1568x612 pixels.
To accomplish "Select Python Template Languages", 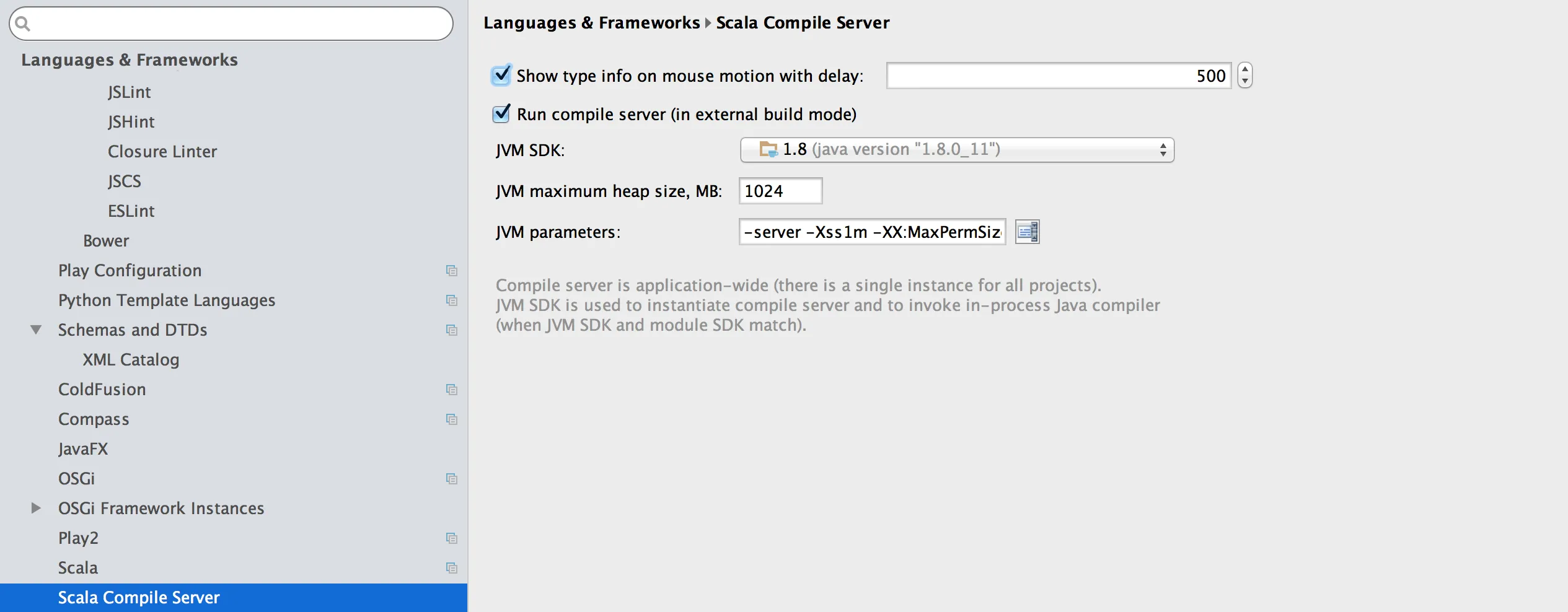I will pyautogui.click(x=167, y=300).
